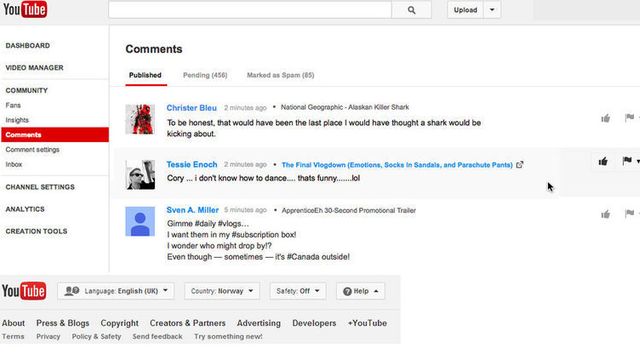The width and height of the screenshot is (640, 360).
Task: Click Send feedback in footer
Action: coord(157,336)
